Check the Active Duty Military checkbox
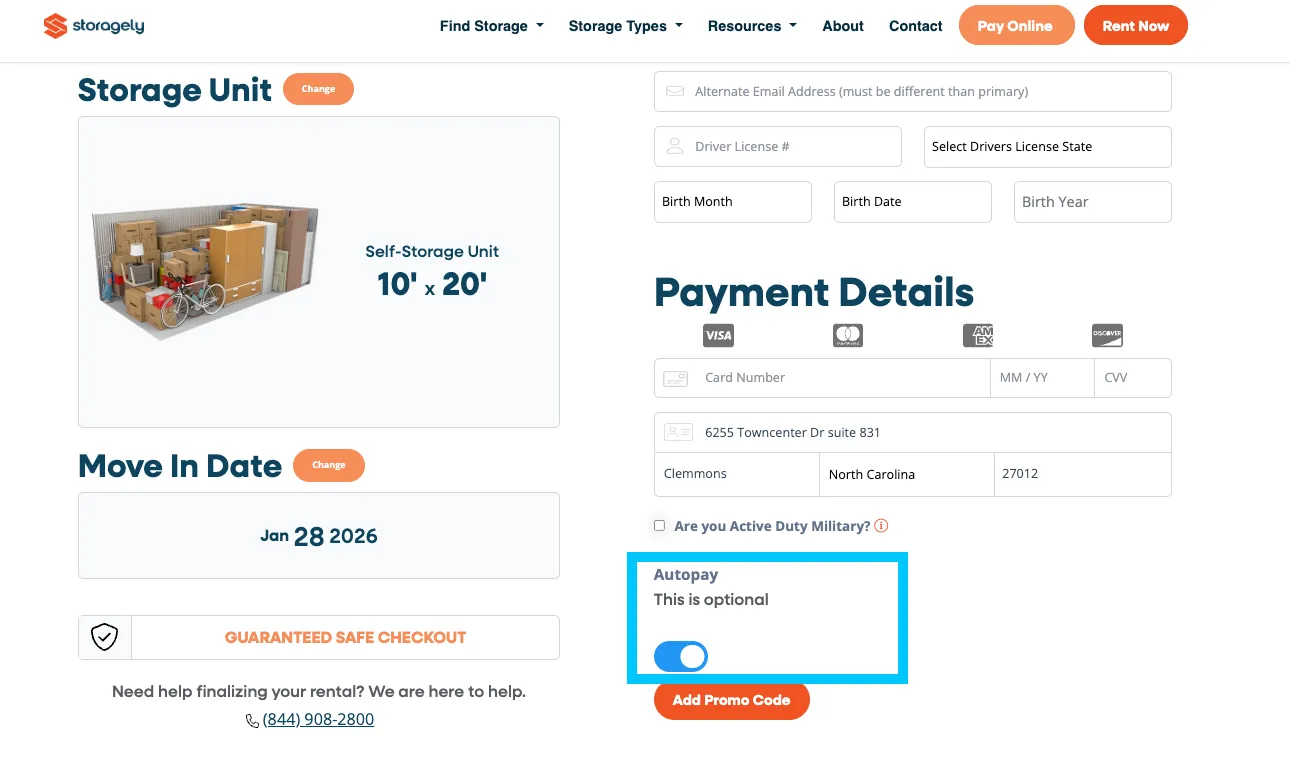The image size is (1290, 763). [x=659, y=525]
